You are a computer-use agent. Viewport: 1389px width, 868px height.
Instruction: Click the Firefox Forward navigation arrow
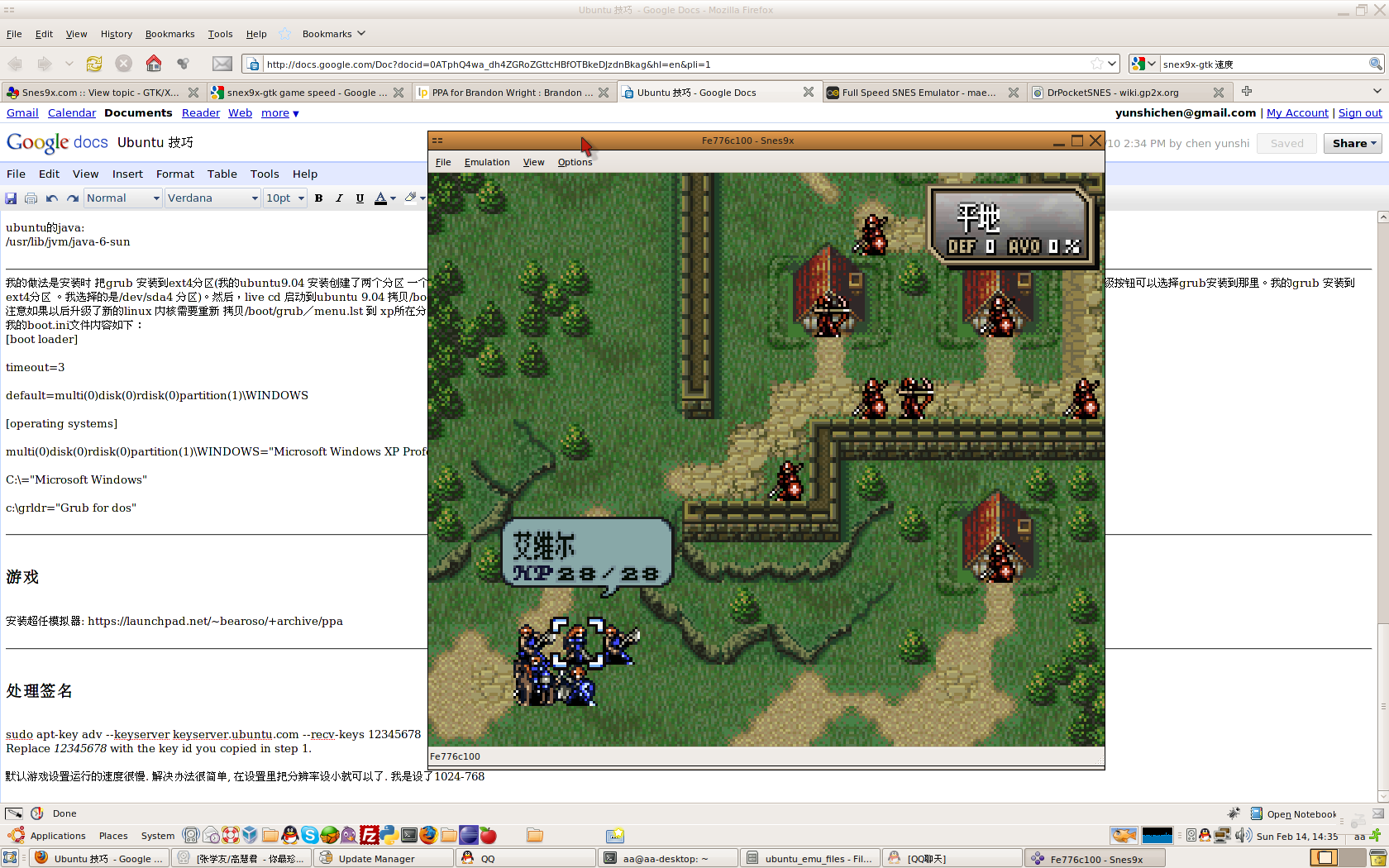click(45, 64)
